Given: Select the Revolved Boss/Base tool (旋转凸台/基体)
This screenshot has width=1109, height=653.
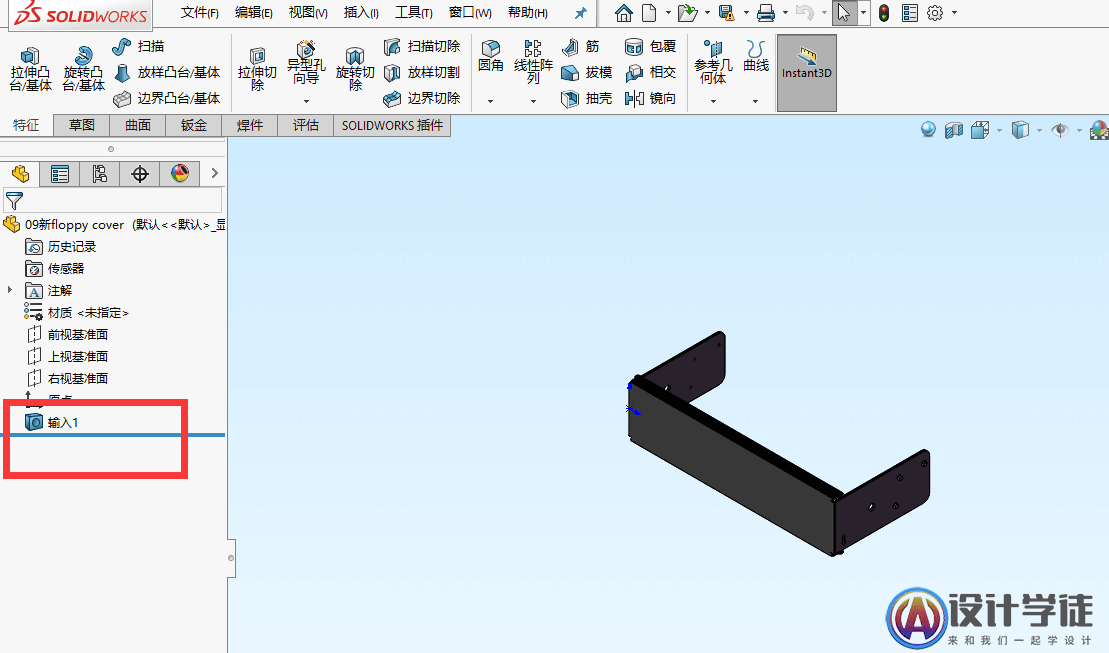Looking at the screenshot, I should click(83, 69).
